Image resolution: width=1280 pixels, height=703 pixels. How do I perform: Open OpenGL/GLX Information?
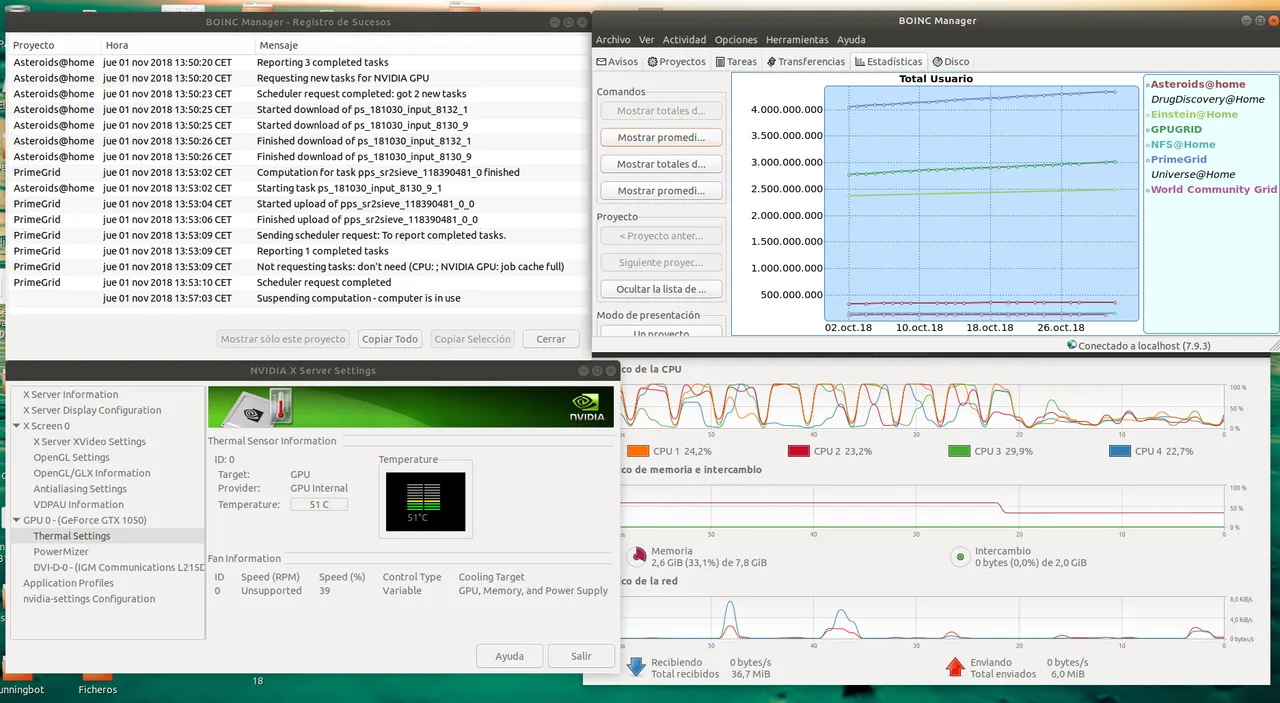[x=92, y=473]
